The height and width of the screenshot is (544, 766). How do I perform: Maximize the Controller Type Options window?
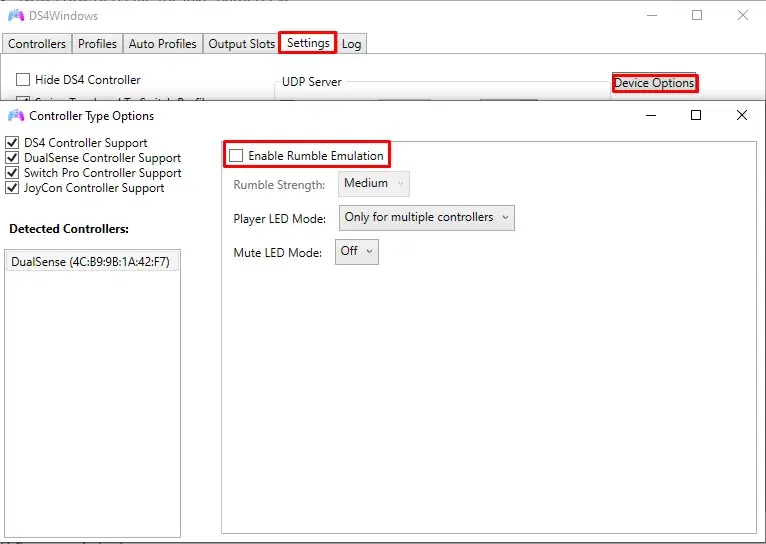coord(696,115)
